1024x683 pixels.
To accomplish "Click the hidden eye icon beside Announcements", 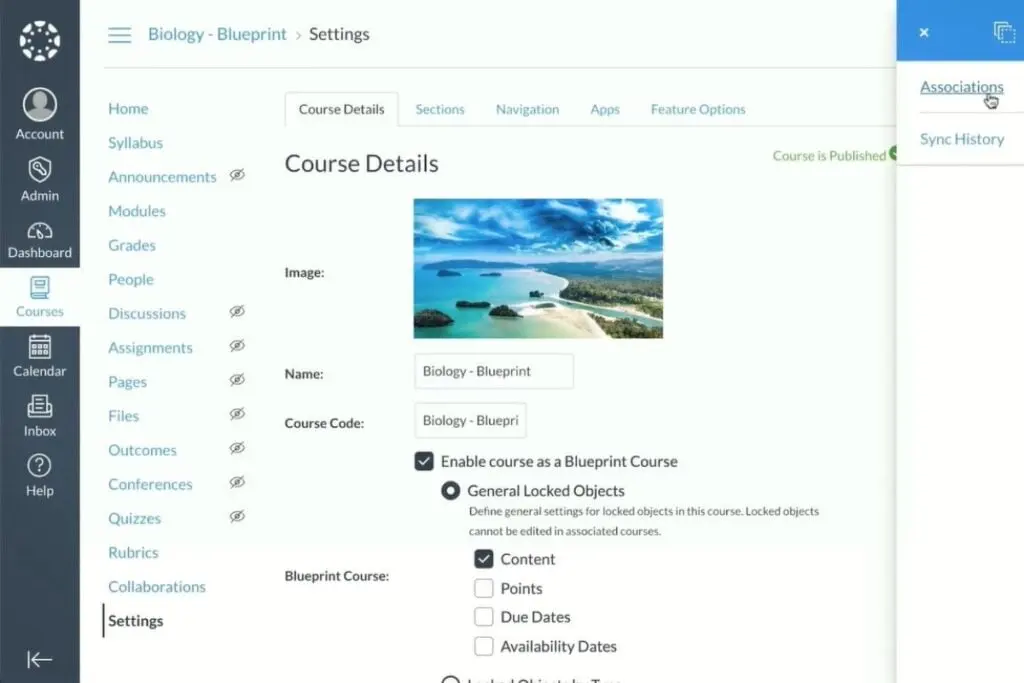I will (237, 175).
